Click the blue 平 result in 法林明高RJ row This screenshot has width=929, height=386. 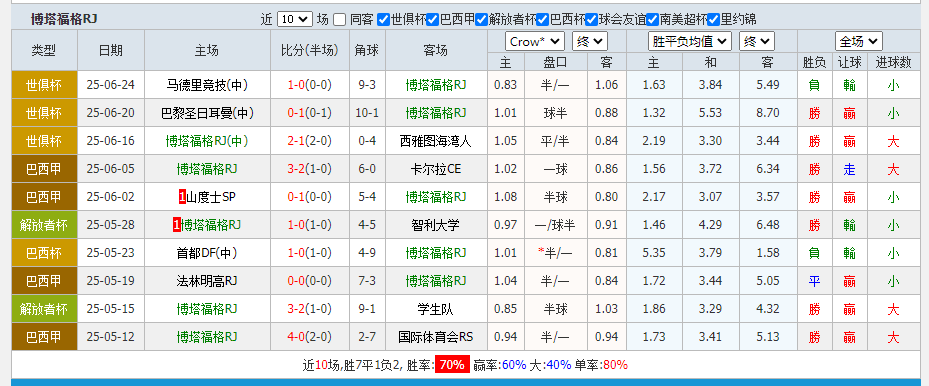[815, 281]
